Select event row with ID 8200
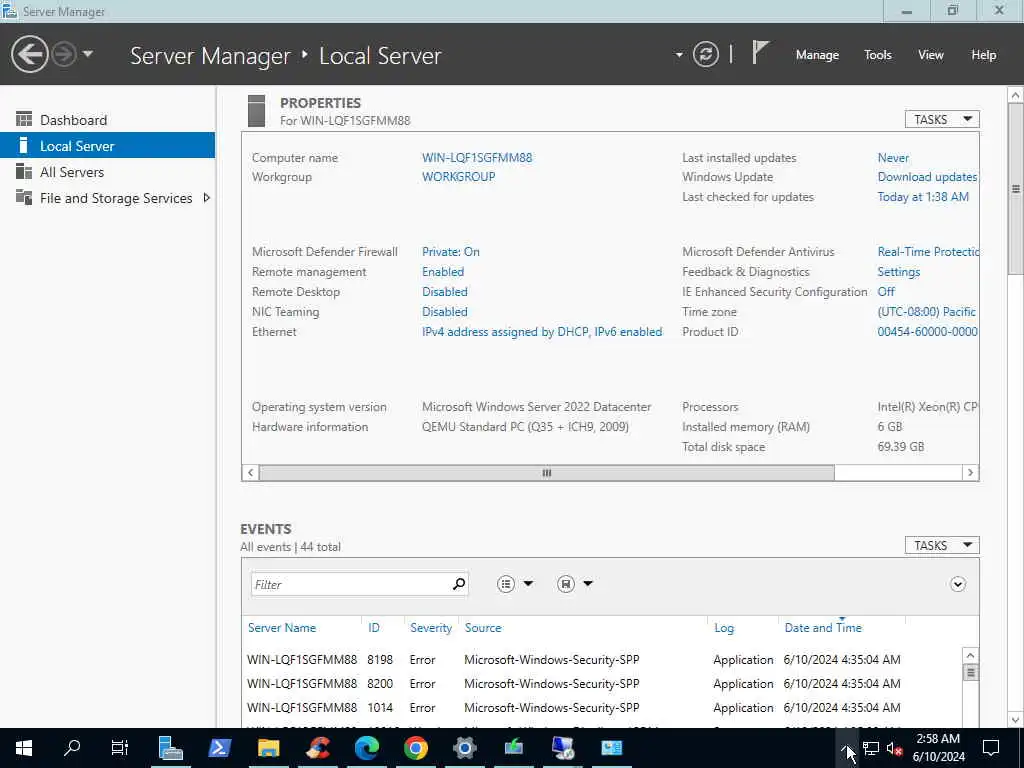Viewport: 1024px width, 768px height. click(602, 684)
